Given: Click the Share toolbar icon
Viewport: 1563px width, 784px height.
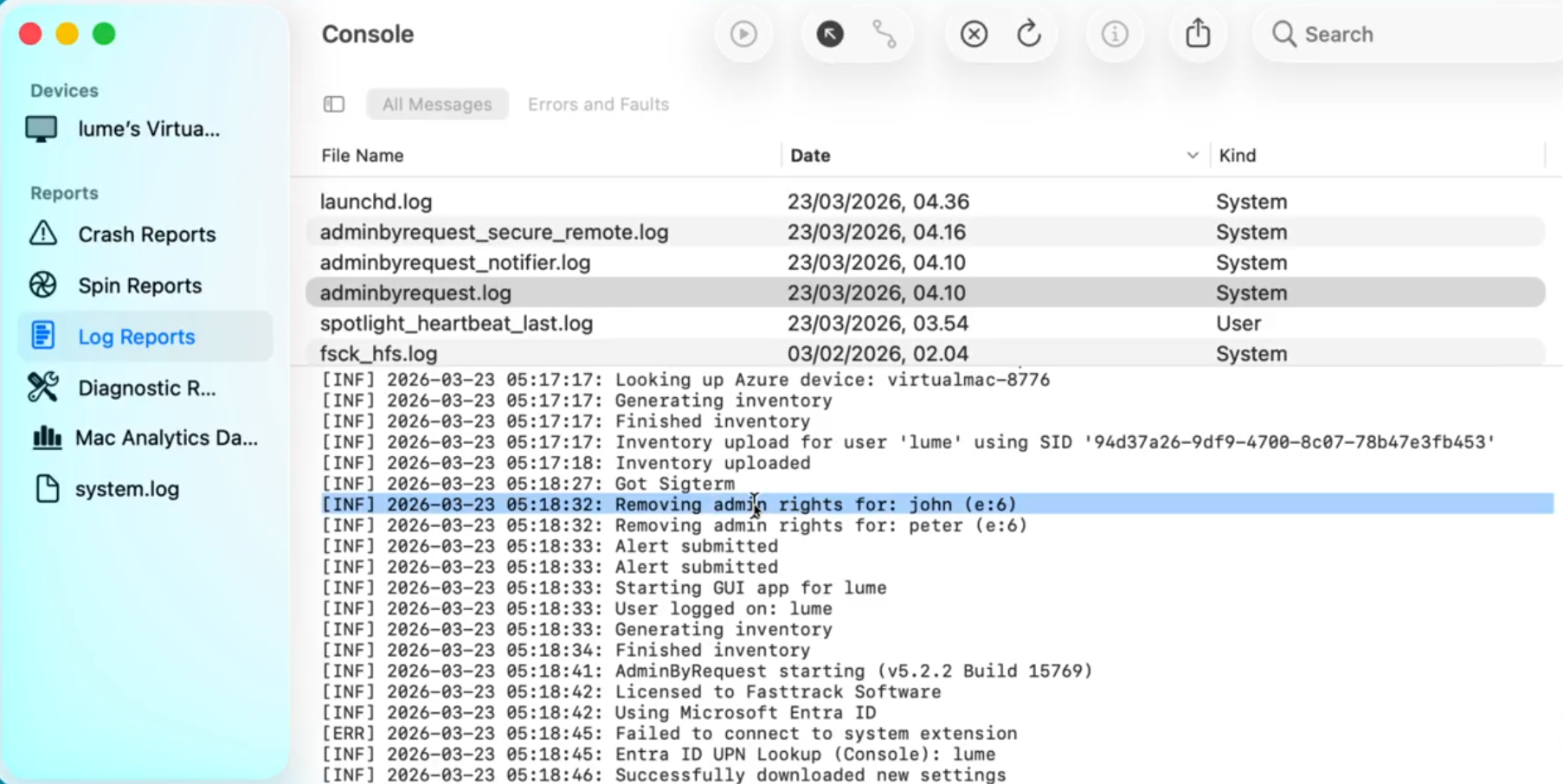Looking at the screenshot, I should pos(1198,34).
